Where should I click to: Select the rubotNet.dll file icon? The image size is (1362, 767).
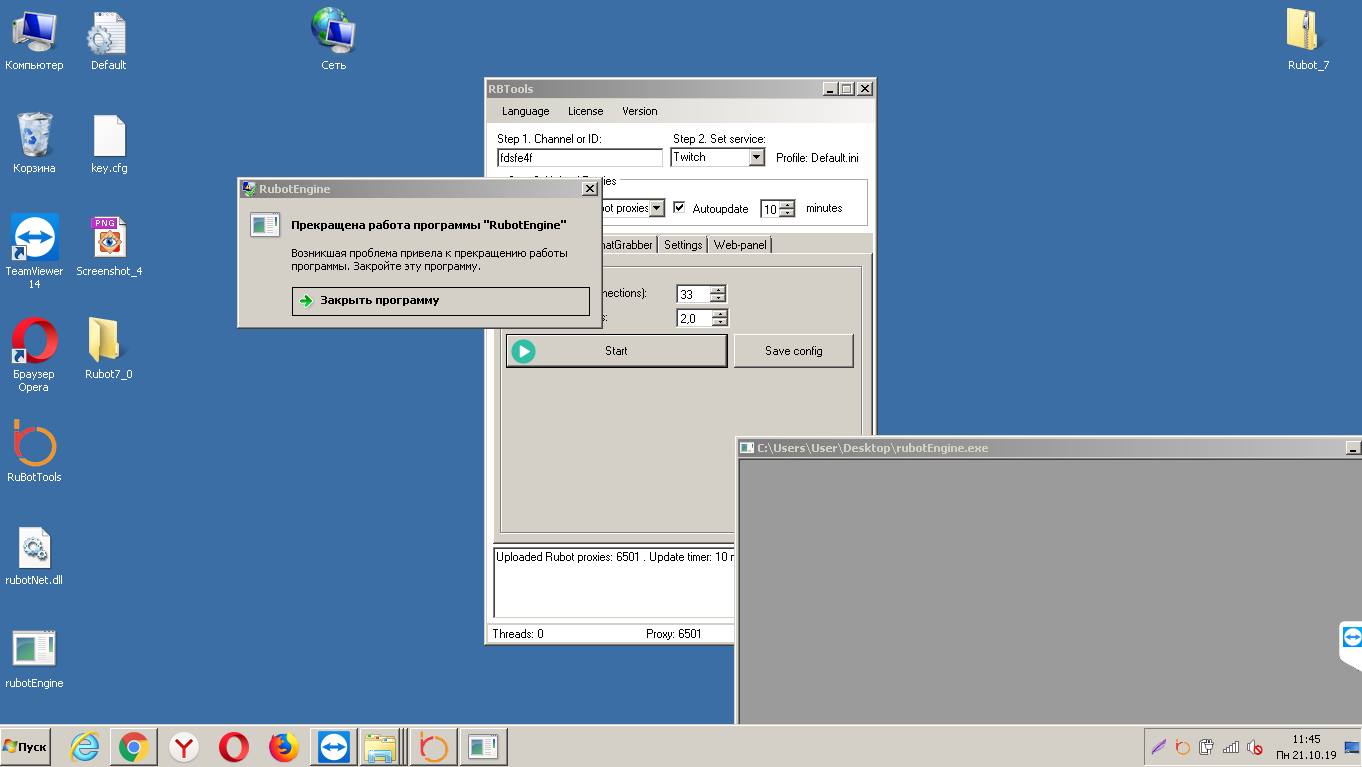[34, 548]
